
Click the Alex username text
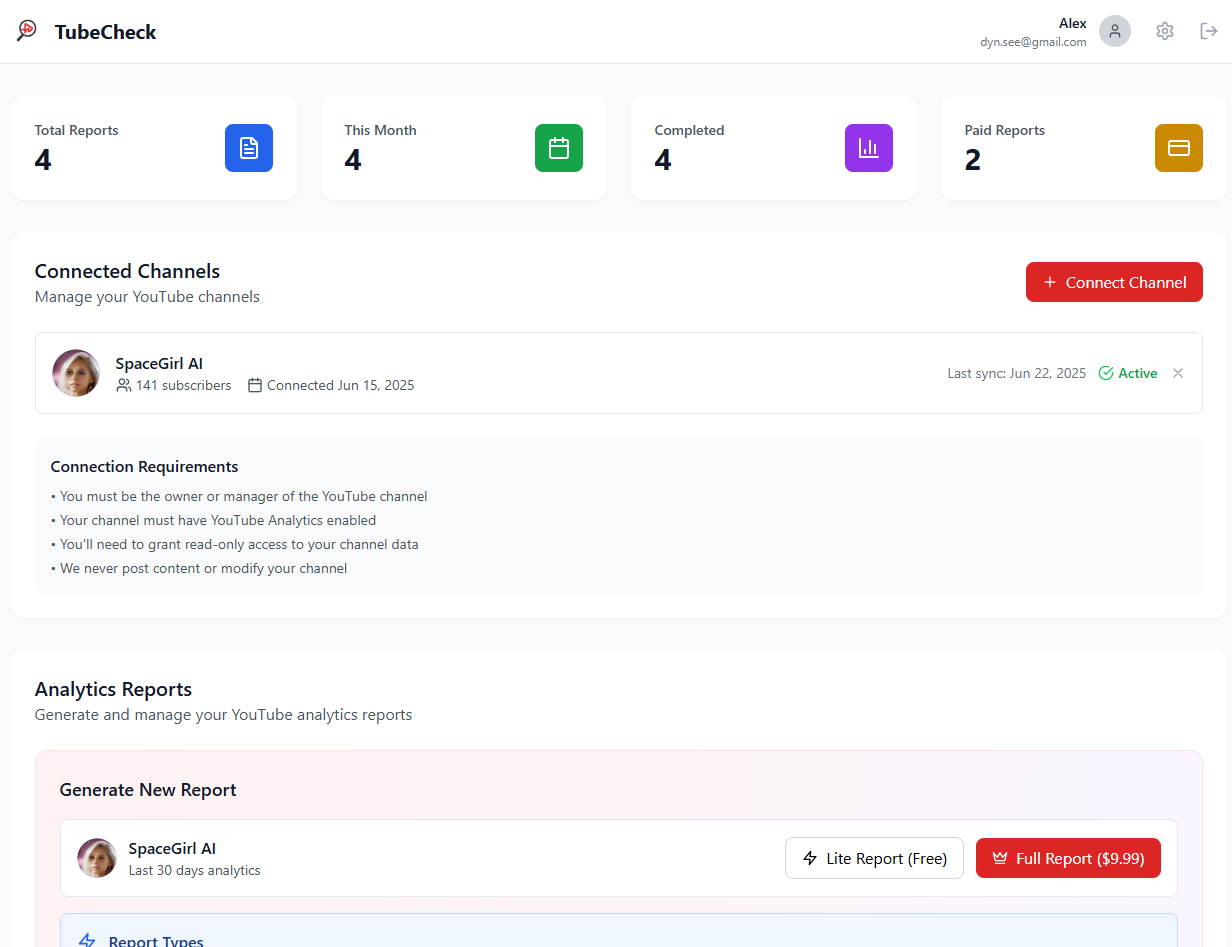coord(1073,23)
